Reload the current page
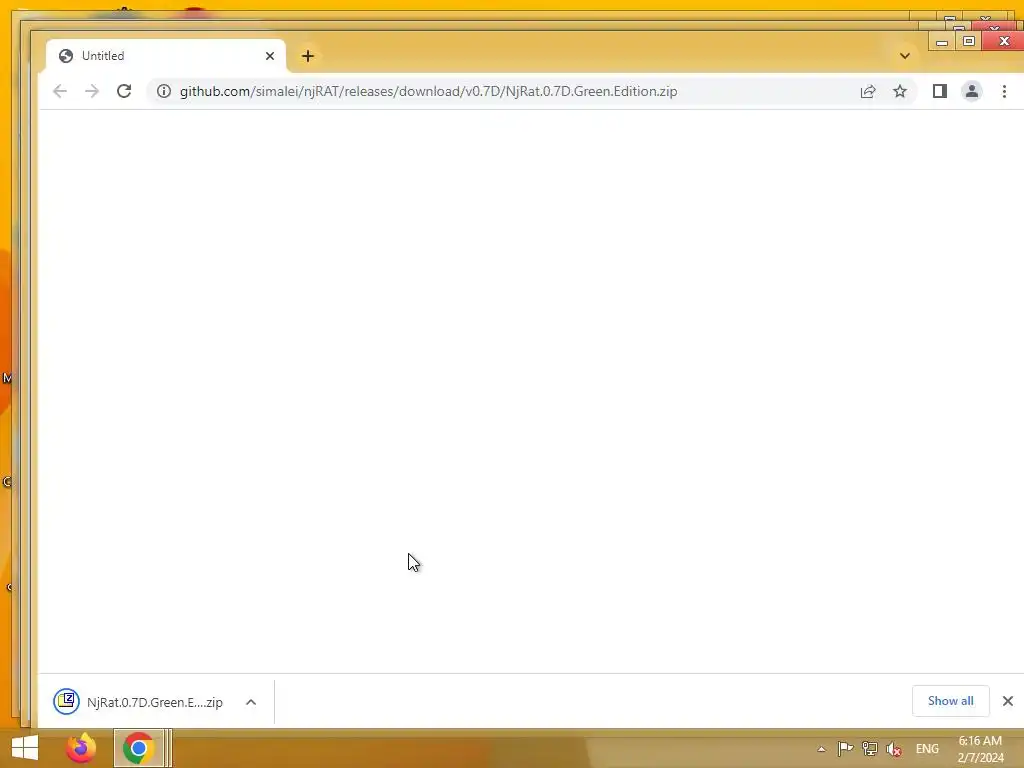Image resolution: width=1024 pixels, height=768 pixels. 124,91
